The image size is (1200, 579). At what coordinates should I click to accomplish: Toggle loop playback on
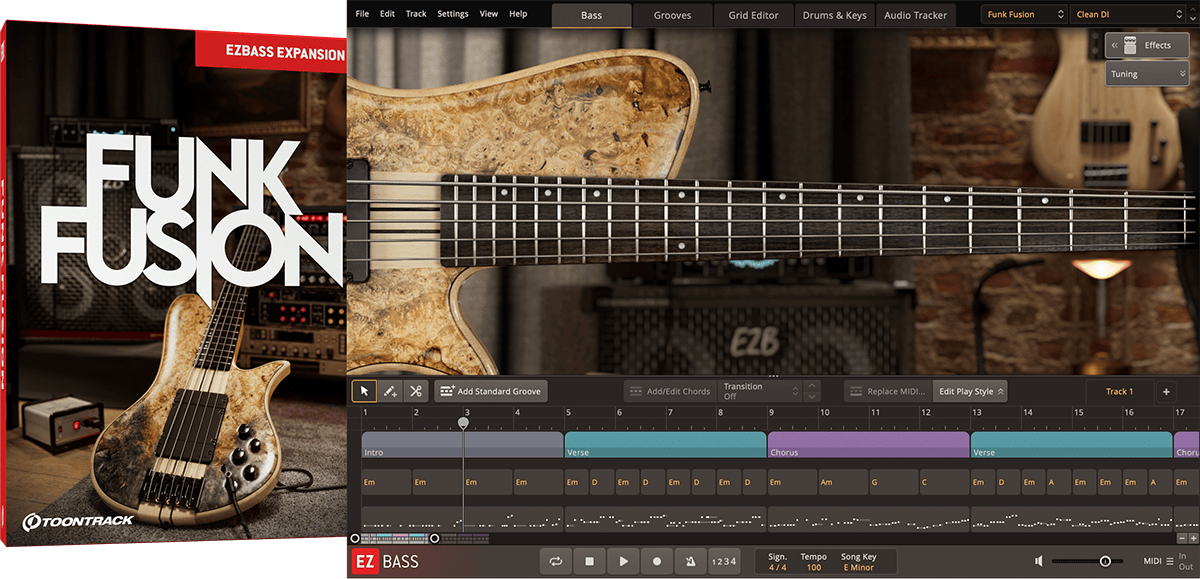555,562
